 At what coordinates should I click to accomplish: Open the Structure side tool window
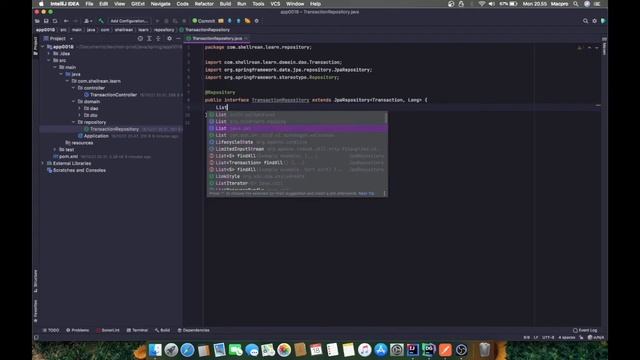(36, 280)
